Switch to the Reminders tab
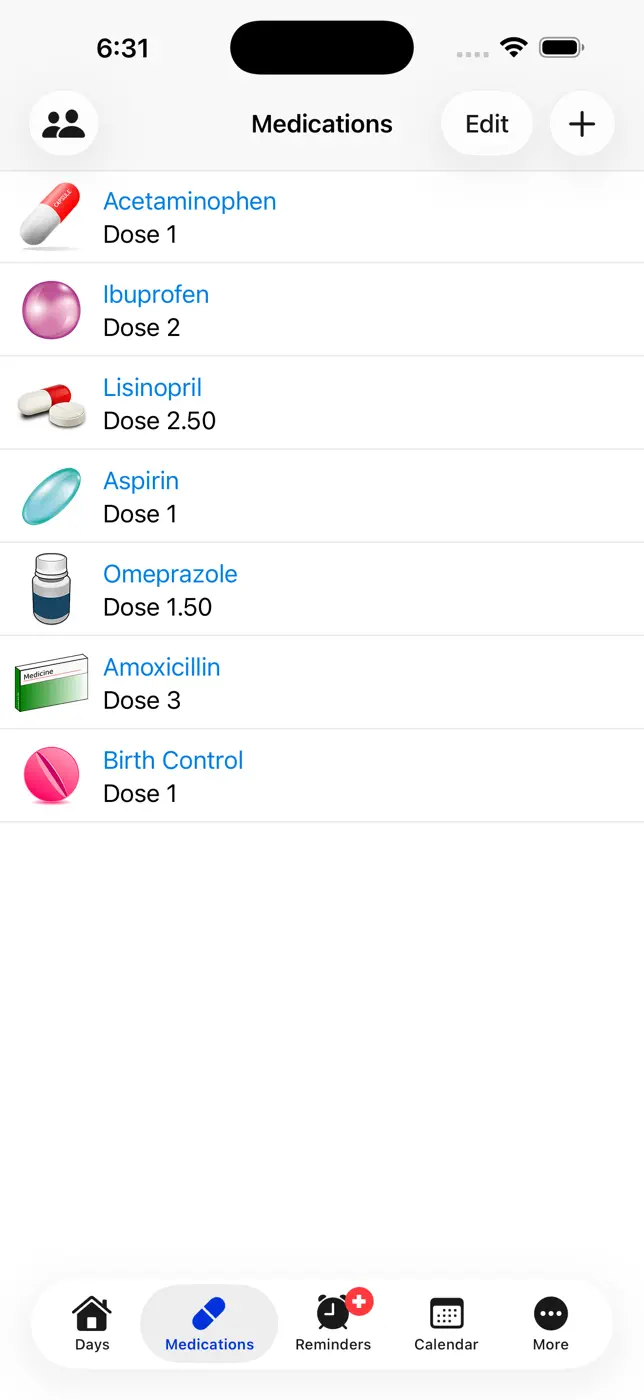 click(x=333, y=1324)
